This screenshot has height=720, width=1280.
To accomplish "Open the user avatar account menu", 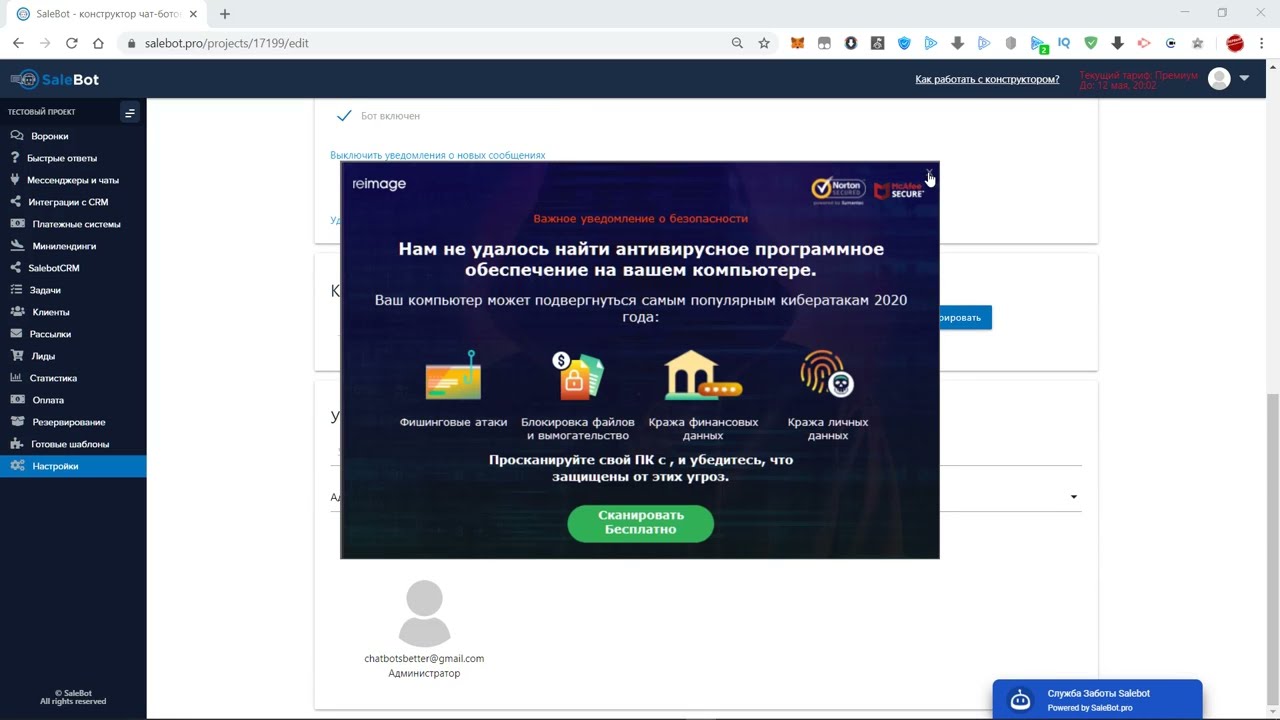I will pos(1219,79).
